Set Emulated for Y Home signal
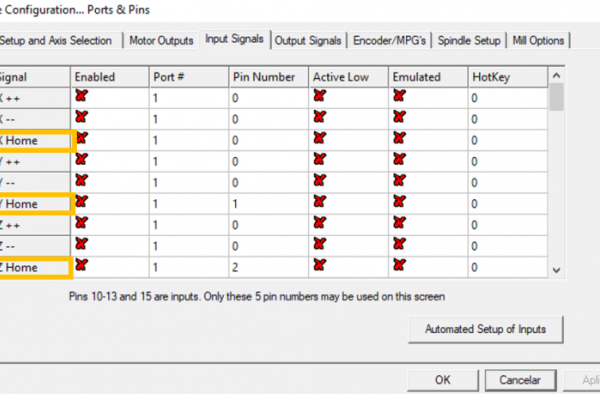Viewport: 600px width, 400px height. [399, 203]
